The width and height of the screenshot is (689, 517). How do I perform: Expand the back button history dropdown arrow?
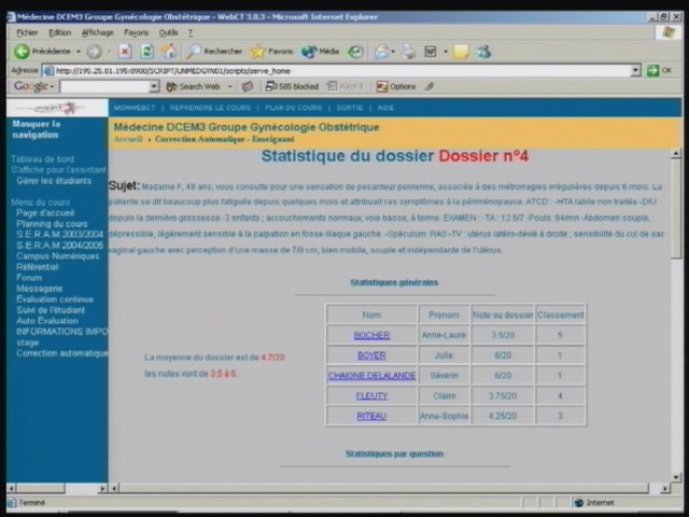pyautogui.click(x=79, y=51)
